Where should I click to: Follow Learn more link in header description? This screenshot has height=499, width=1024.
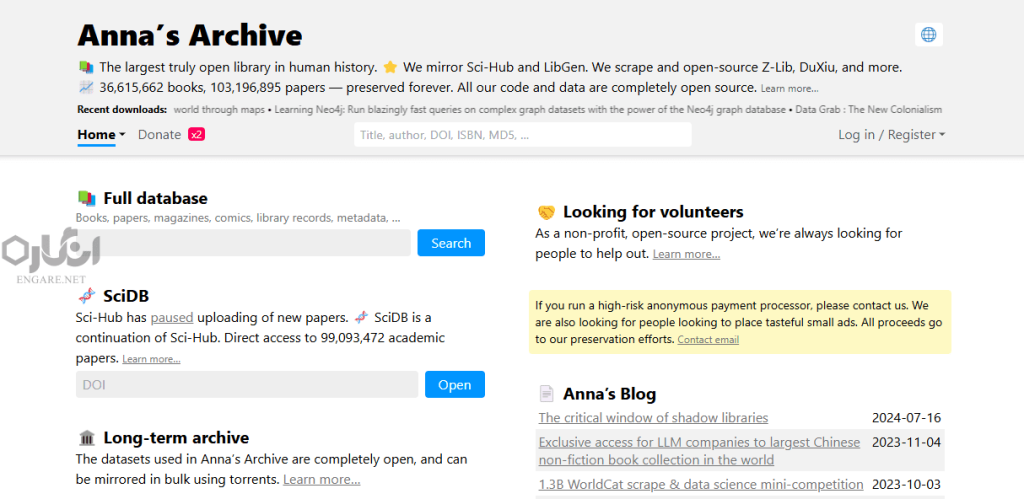[789, 89]
